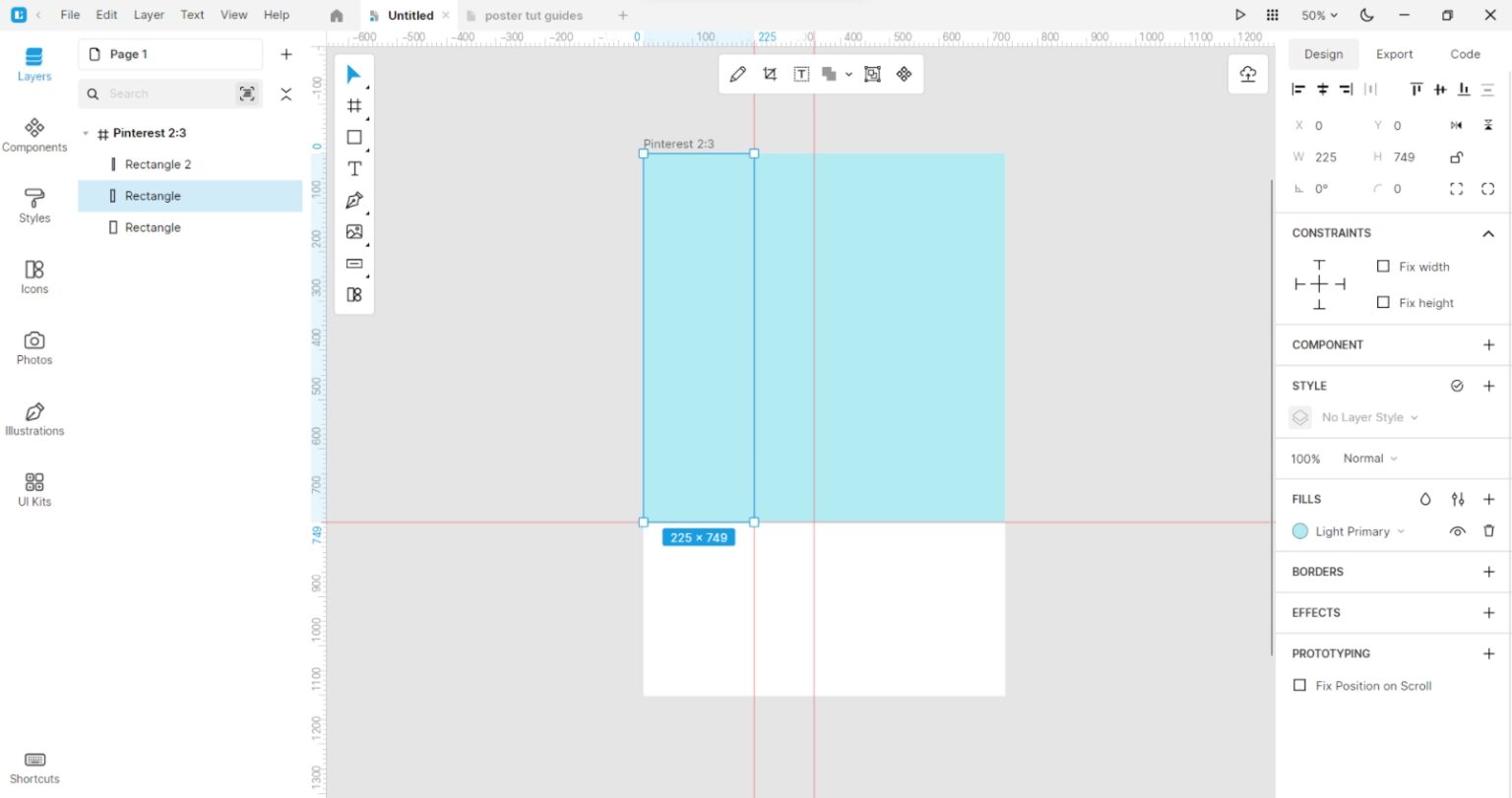Select the Rectangle shape tool
The height and width of the screenshot is (798, 1512).
354,138
